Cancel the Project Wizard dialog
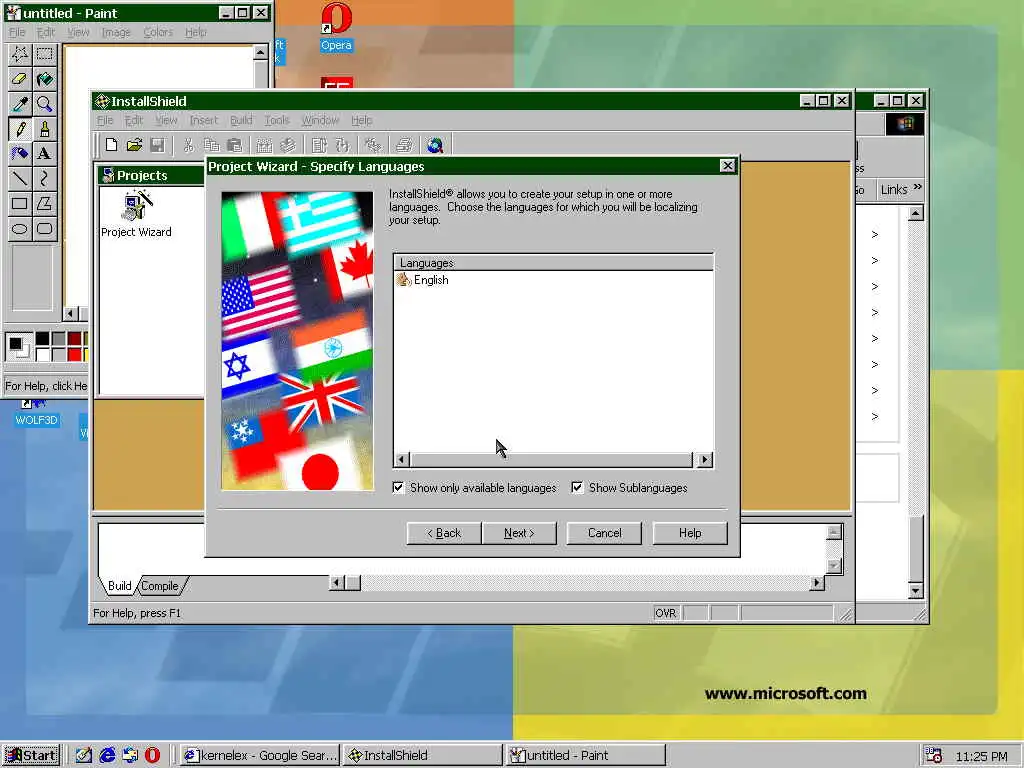 point(604,533)
